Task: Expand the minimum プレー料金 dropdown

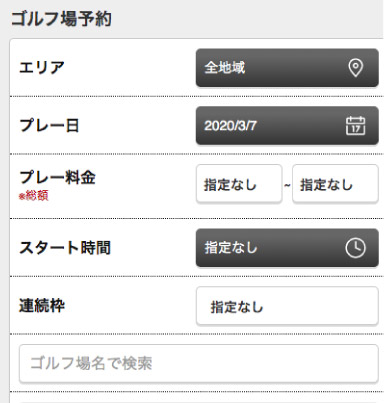Action: (239, 184)
